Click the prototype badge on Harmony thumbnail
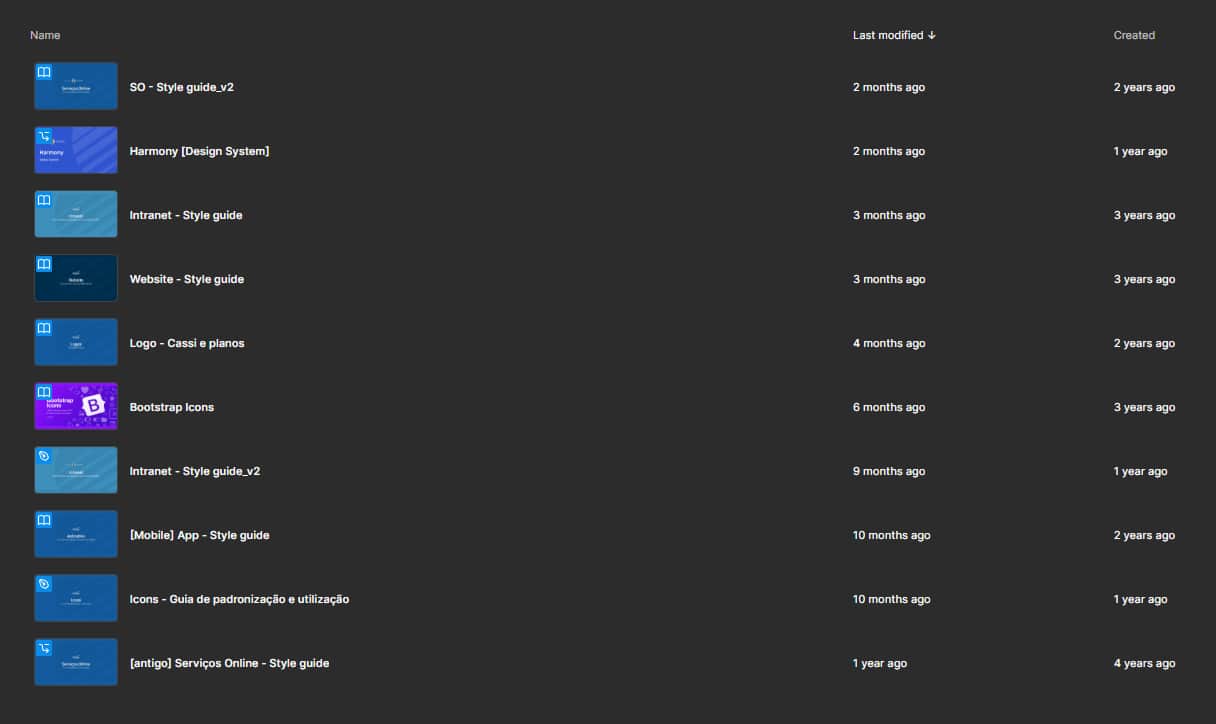 click(43, 136)
